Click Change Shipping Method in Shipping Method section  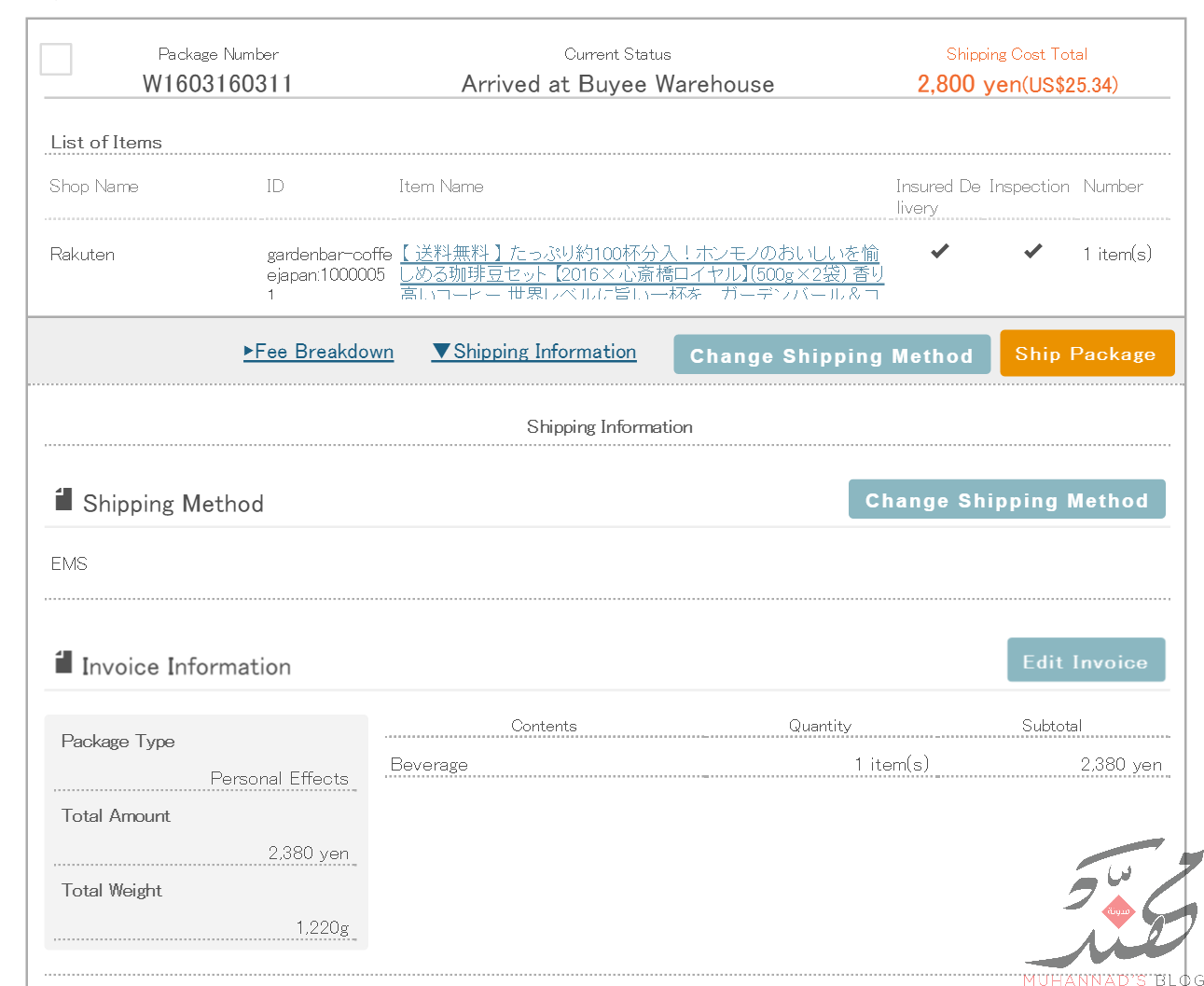pyautogui.click(x=1006, y=500)
